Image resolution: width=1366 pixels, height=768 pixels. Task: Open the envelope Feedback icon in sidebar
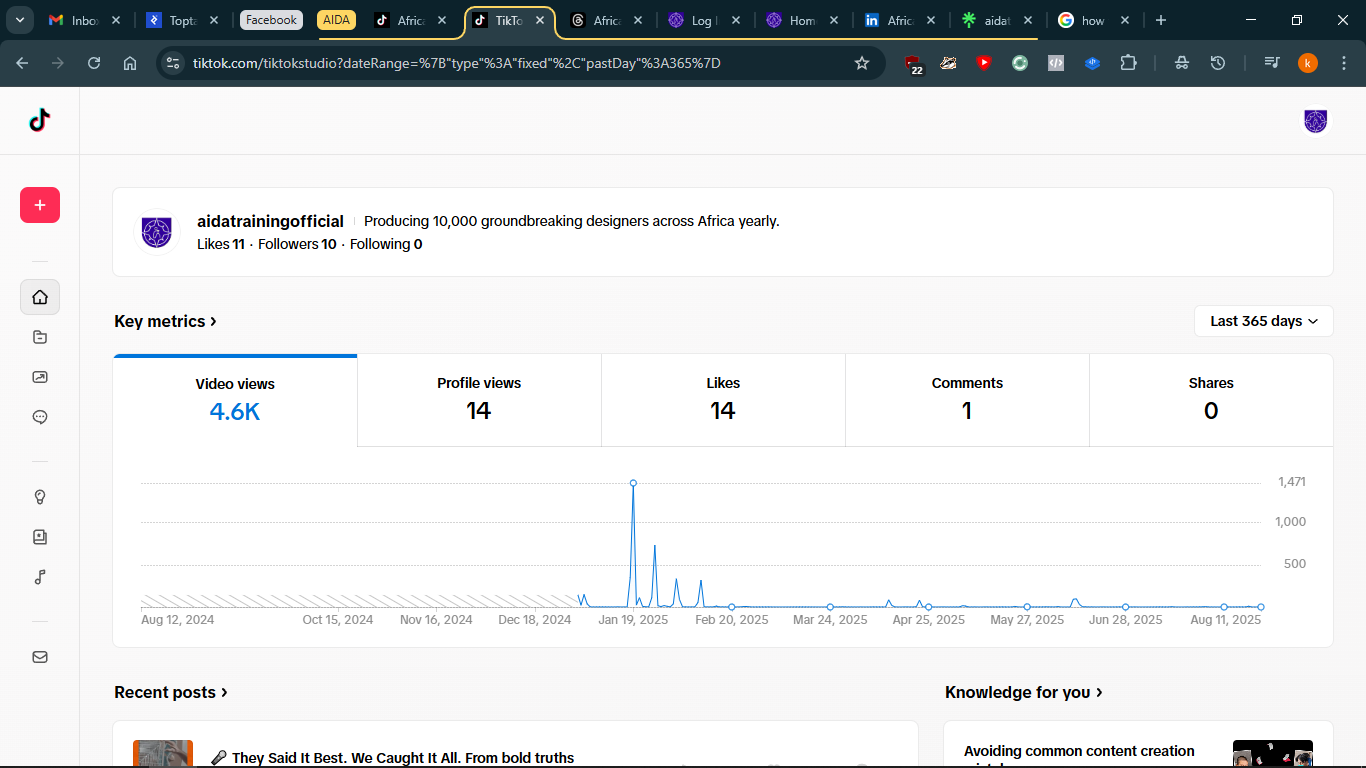[x=40, y=657]
